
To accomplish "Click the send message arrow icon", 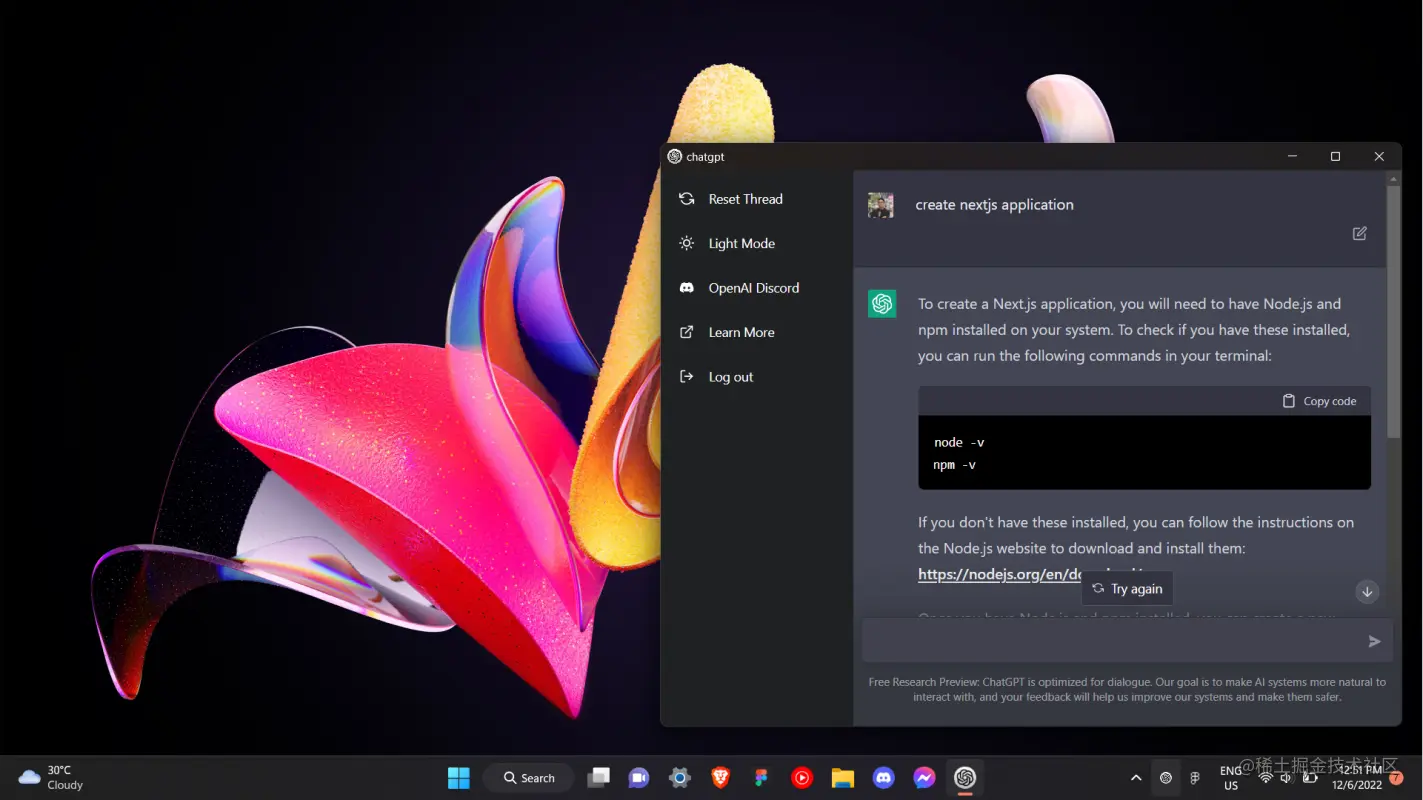I will [1374, 641].
